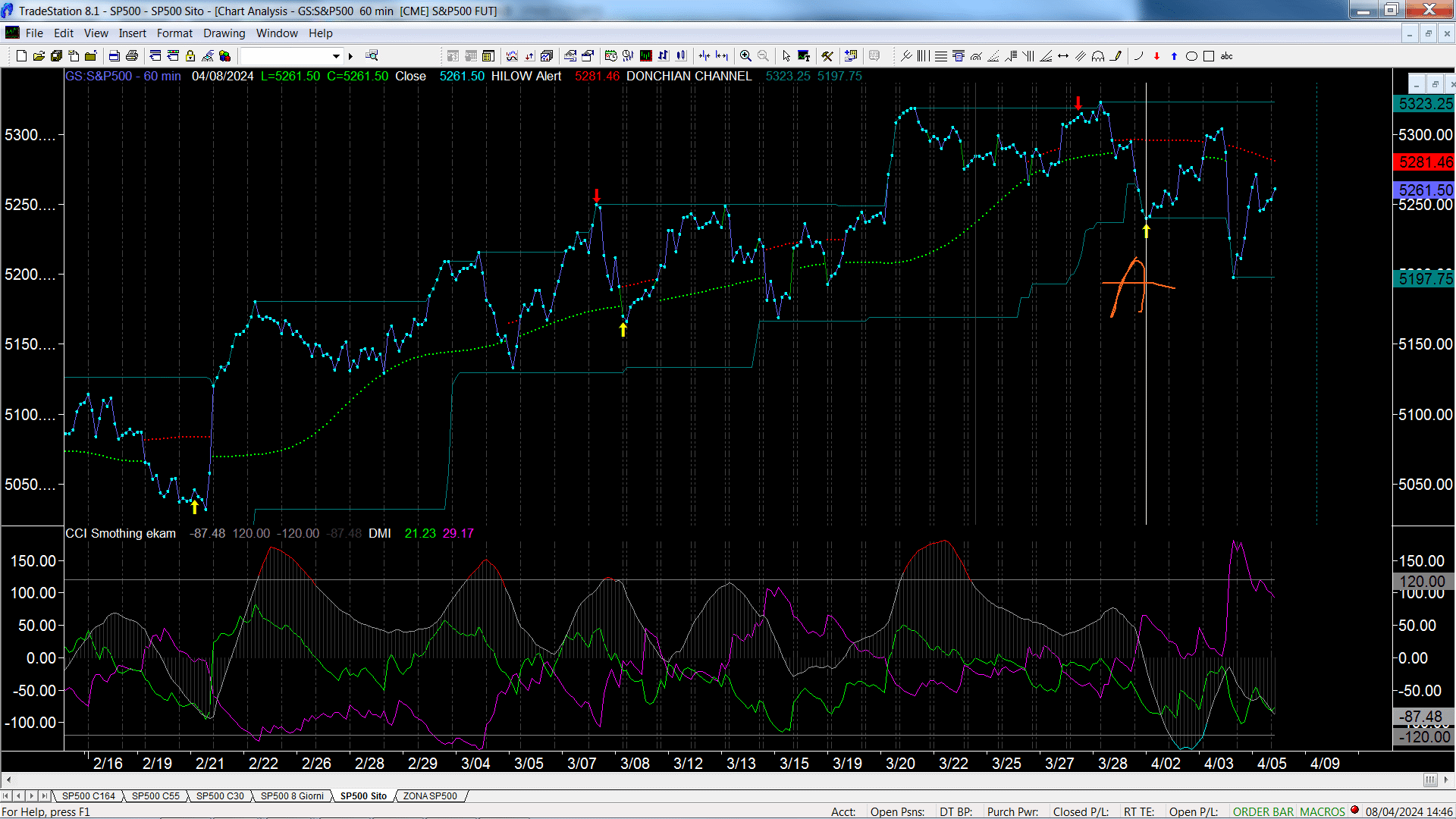This screenshot has height=819, width=1456.
Task: Click the horizontal scrollbar left arrow
Action: 8,780
